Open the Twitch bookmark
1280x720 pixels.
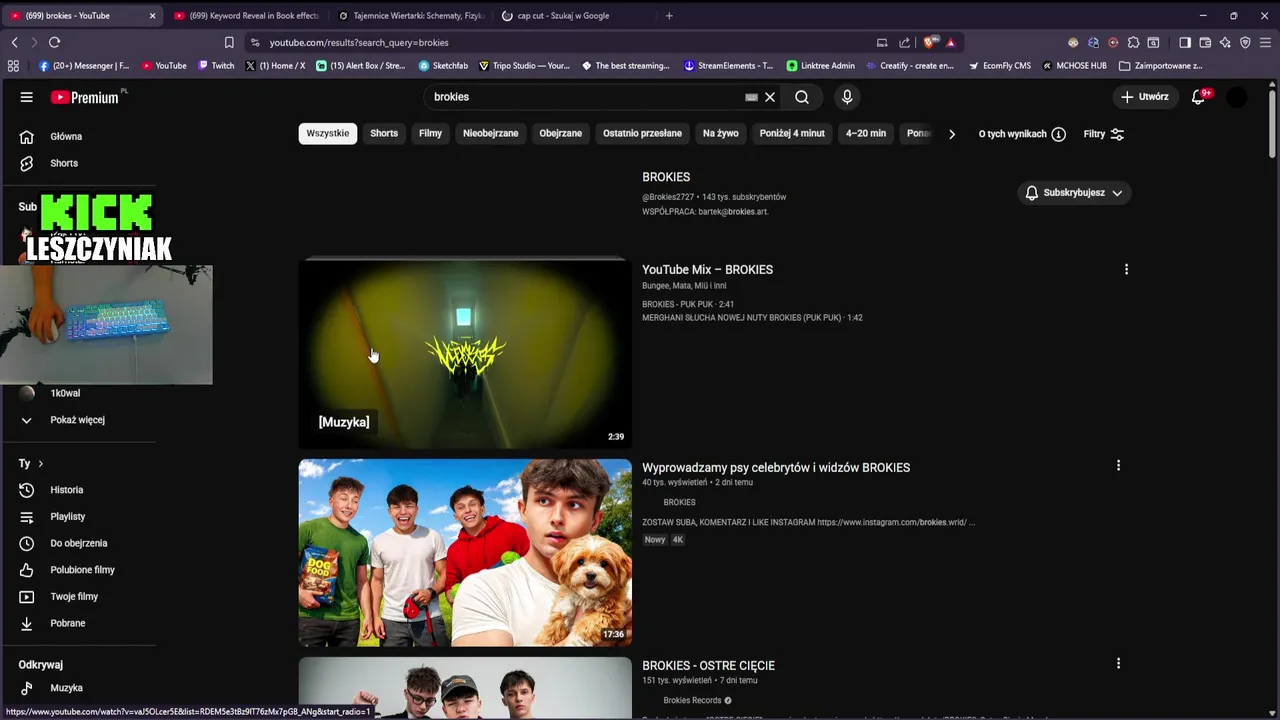216,66
